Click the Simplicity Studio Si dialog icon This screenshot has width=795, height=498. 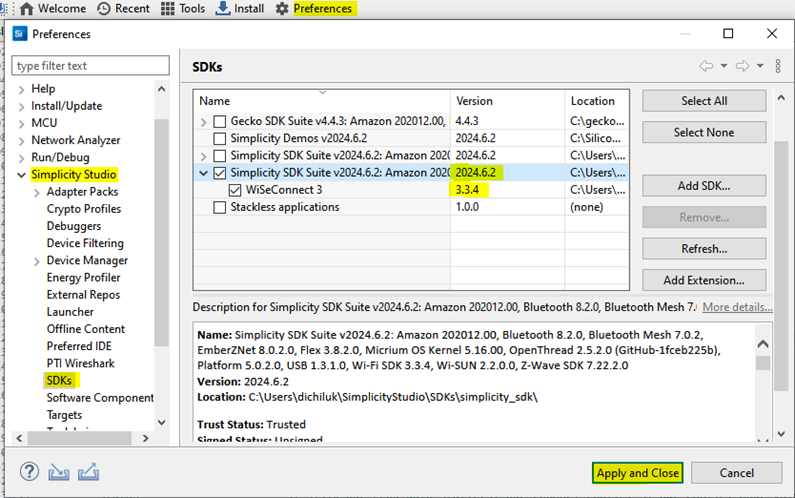[19, 33]
